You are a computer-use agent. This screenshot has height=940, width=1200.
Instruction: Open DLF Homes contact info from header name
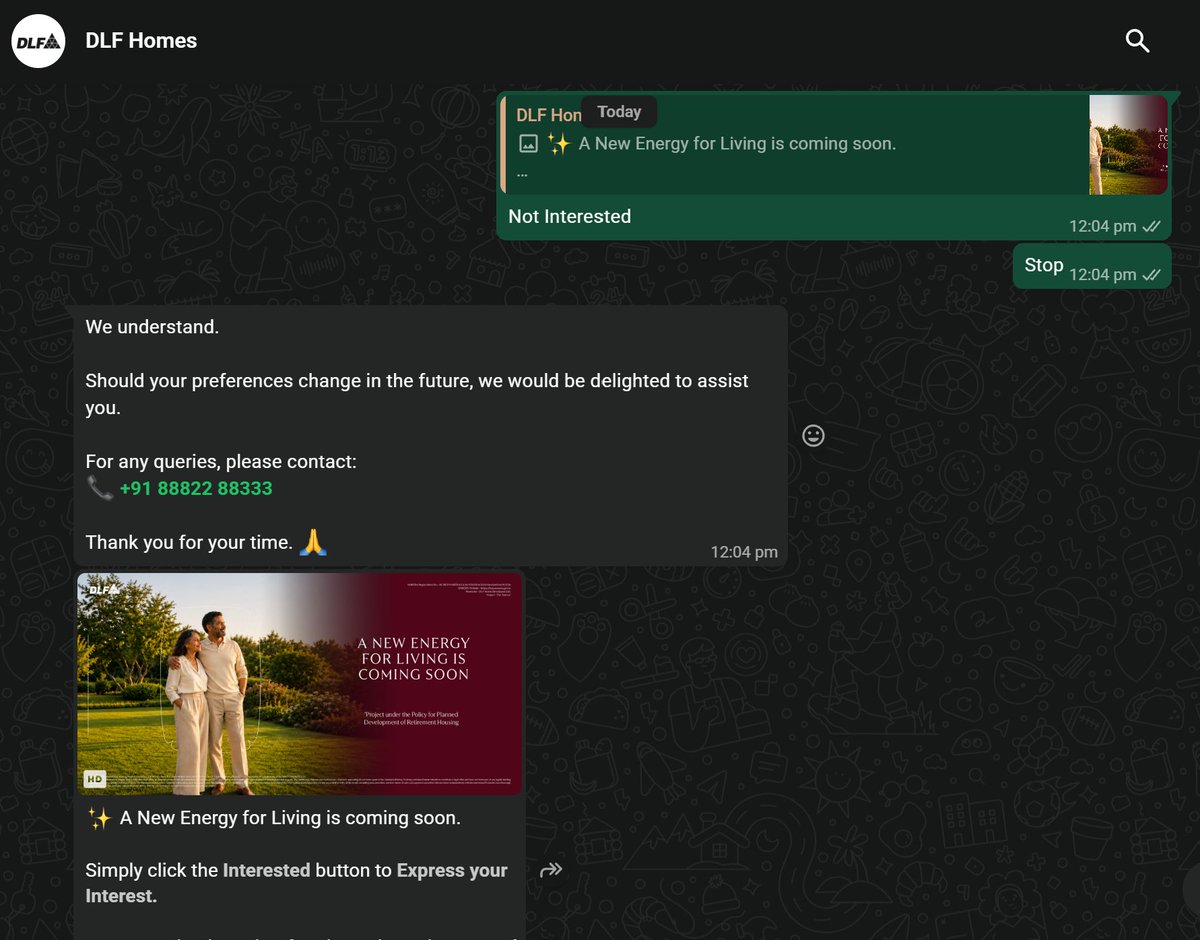pyautogui.click(x=141, y=41)
